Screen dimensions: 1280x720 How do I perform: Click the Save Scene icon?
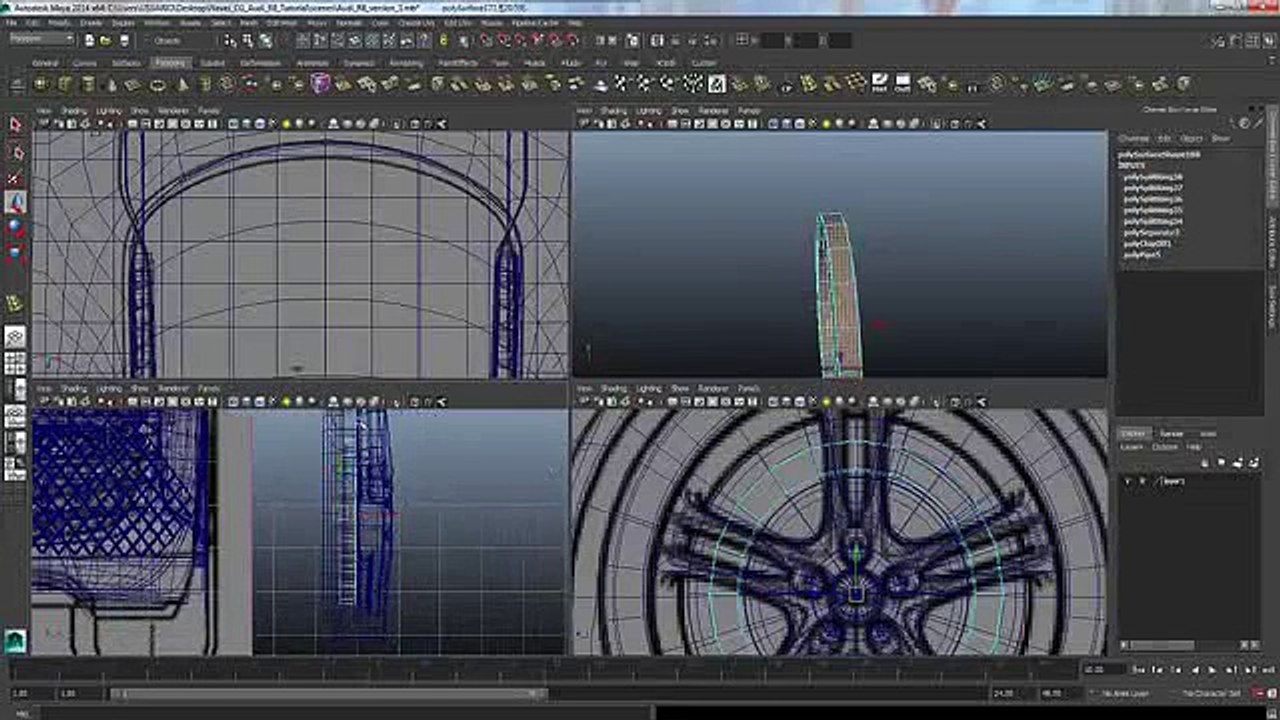point(124,41)
